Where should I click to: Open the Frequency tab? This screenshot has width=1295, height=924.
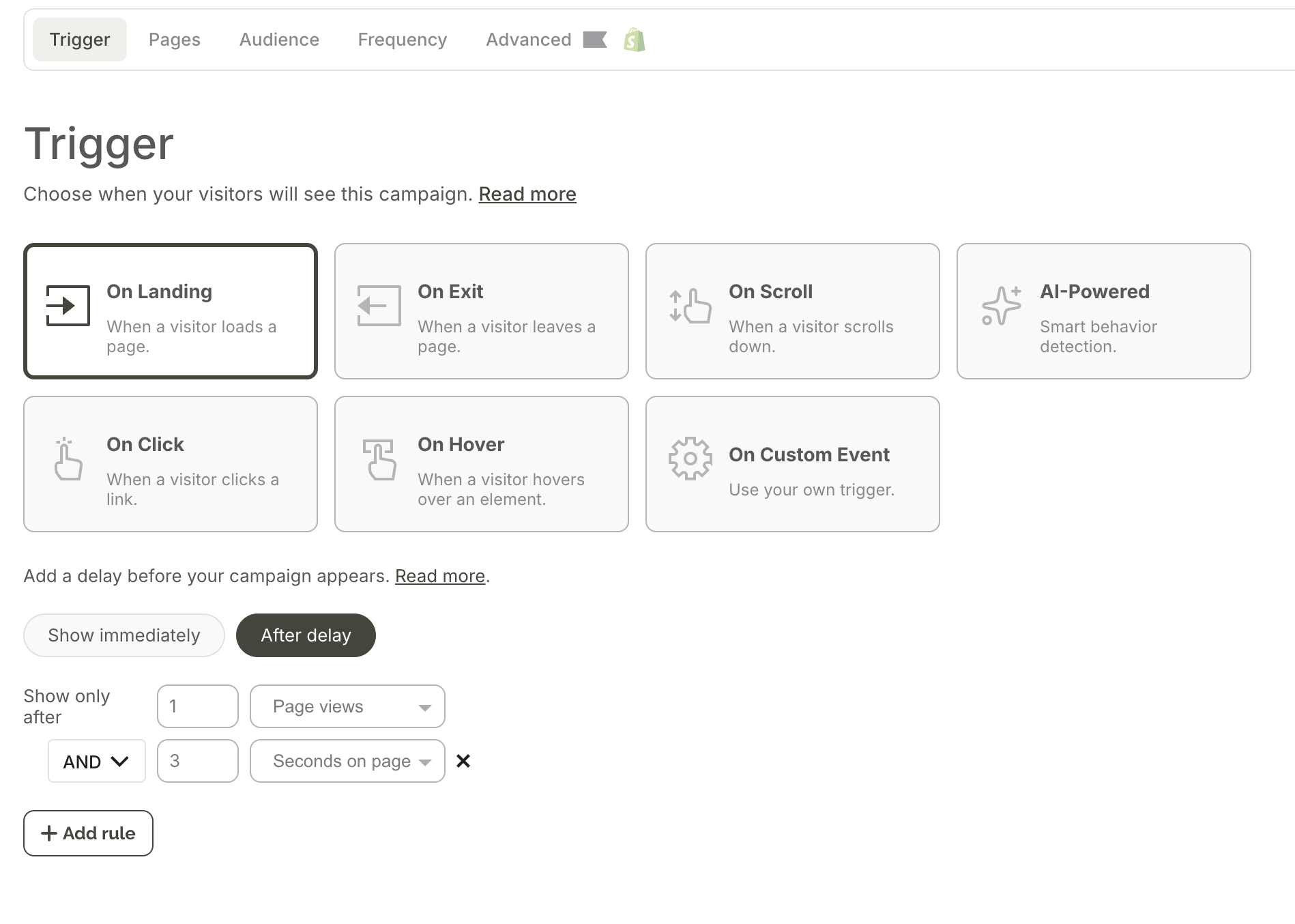tap(403, 40)
